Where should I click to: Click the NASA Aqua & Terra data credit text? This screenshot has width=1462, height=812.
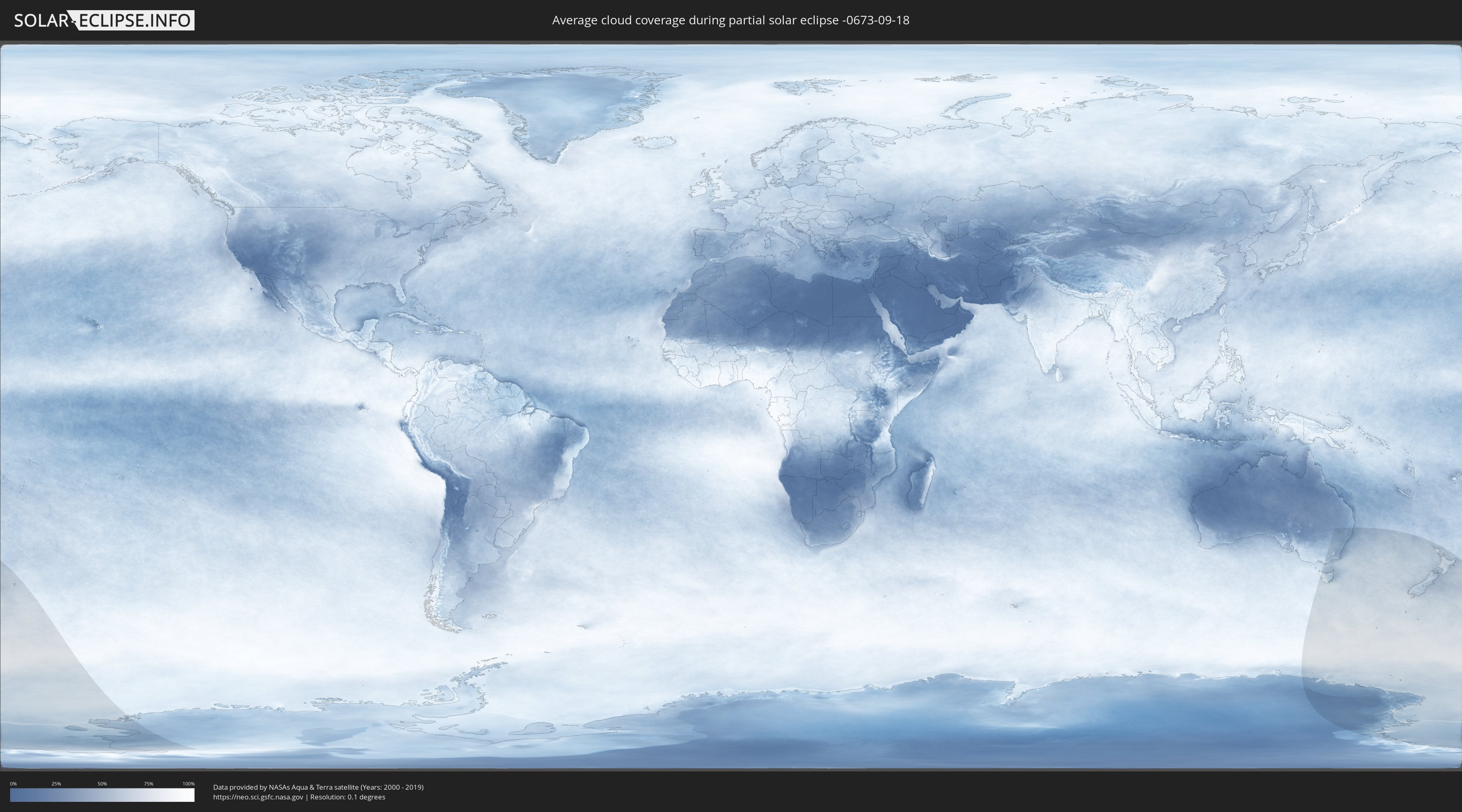[318, 787]
